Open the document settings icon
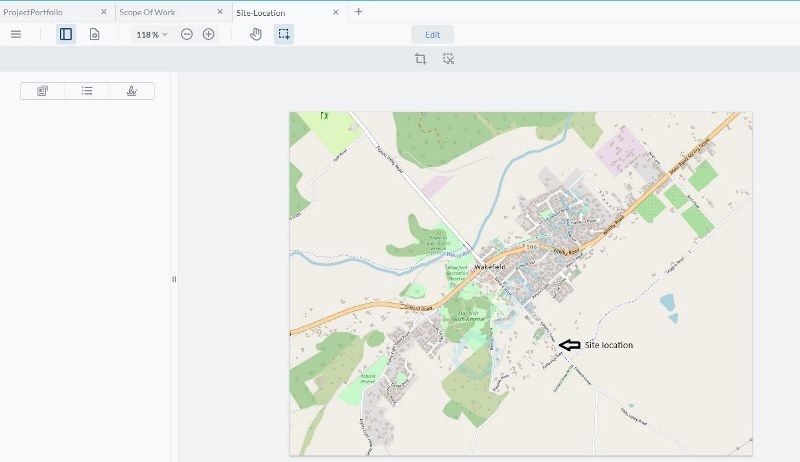The height and width of the screenshot is (462, 800). tap(94, 34)
